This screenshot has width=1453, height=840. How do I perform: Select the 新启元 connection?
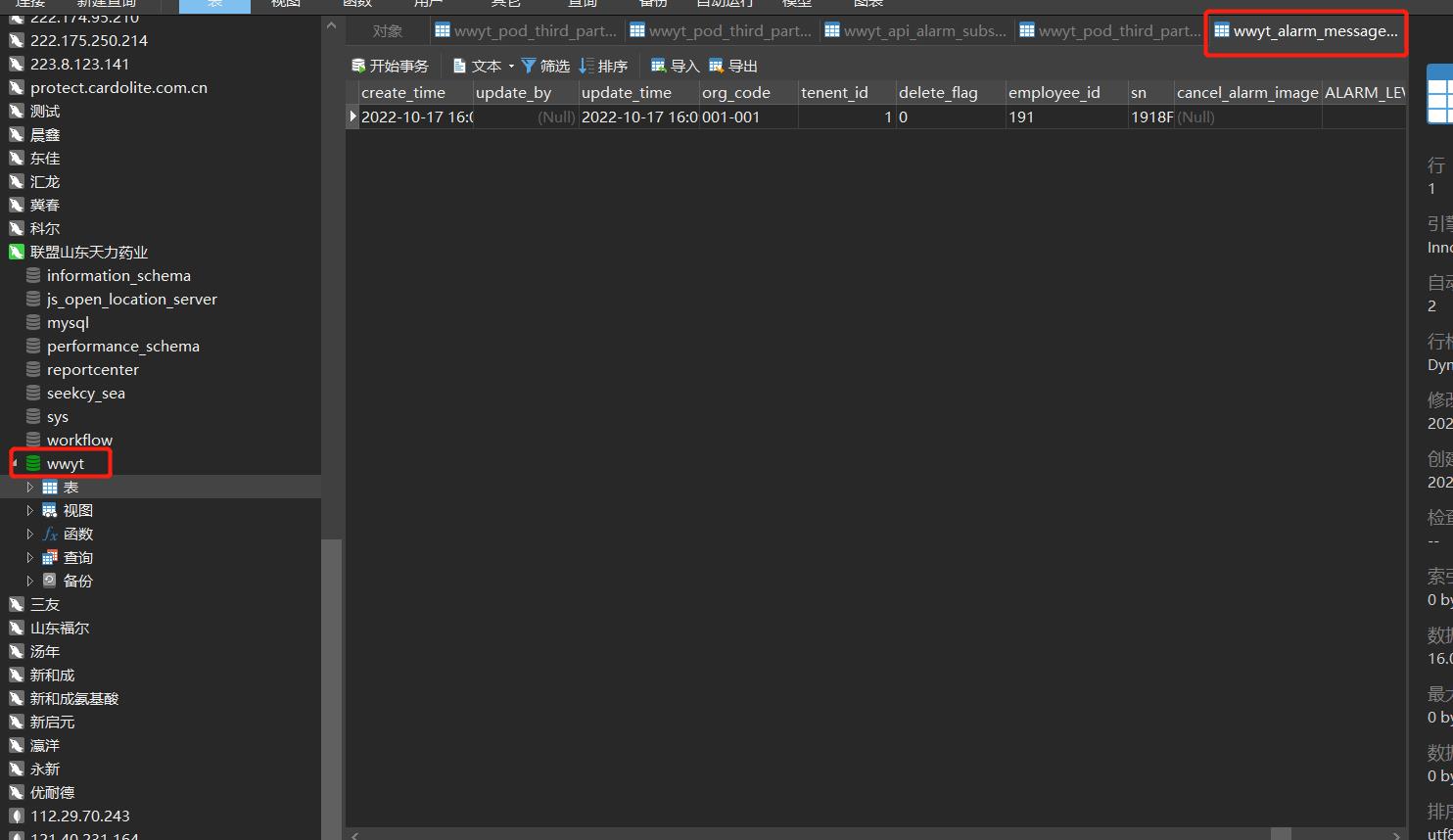[52, 722]
